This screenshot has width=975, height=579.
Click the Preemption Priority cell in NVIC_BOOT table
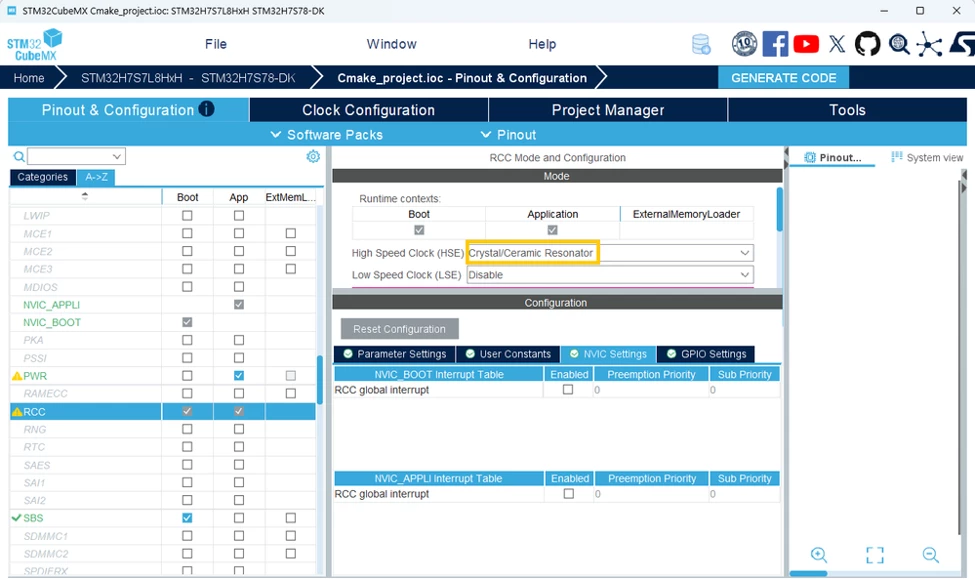(x=650, y=390)
